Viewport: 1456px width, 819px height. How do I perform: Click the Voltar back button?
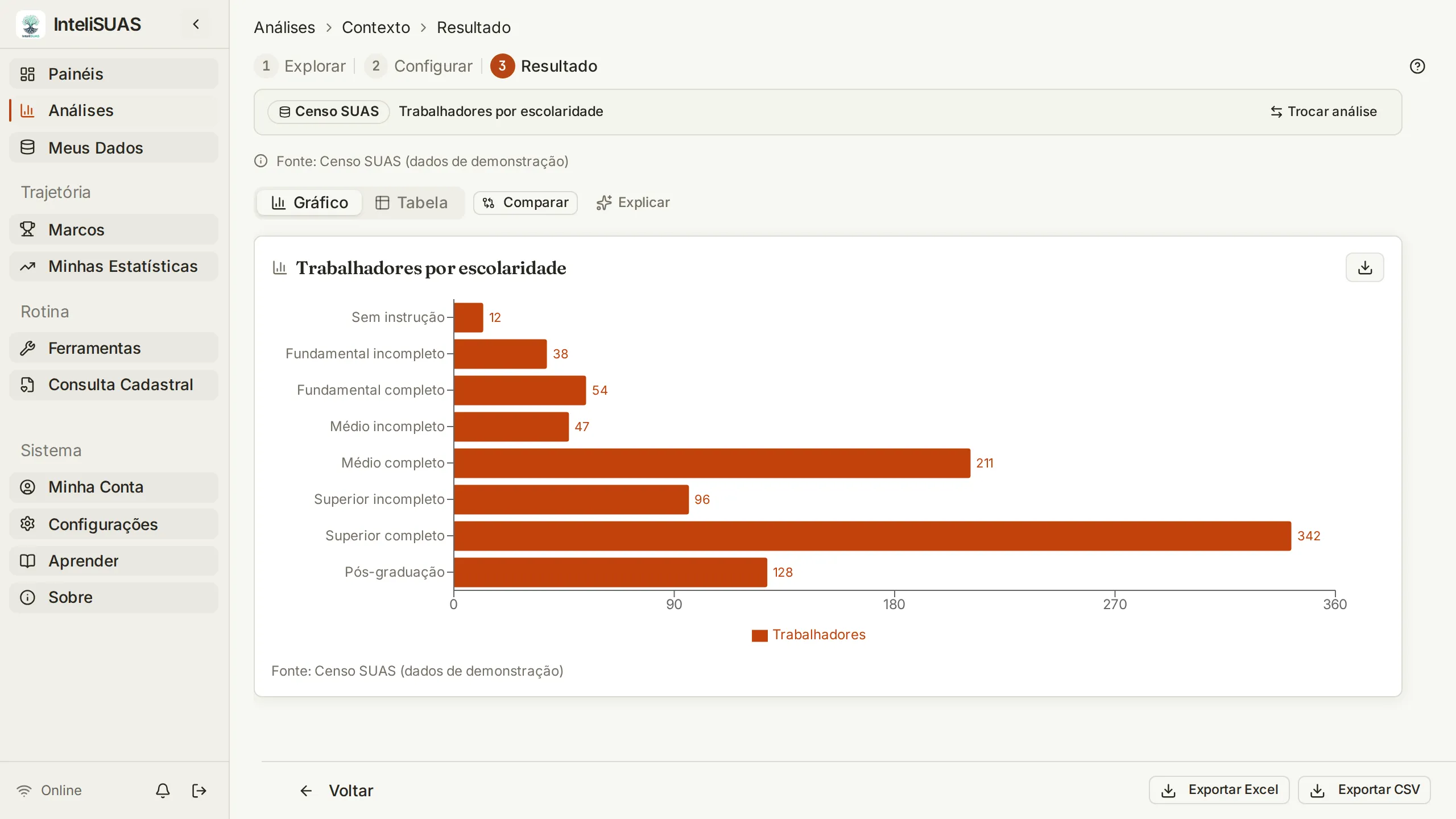[336, 791]
